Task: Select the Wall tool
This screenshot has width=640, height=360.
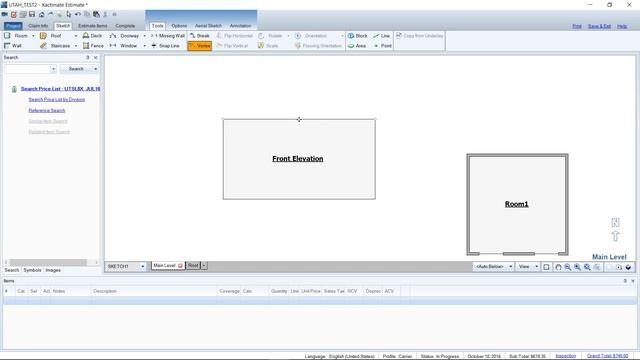Action: 12,46
